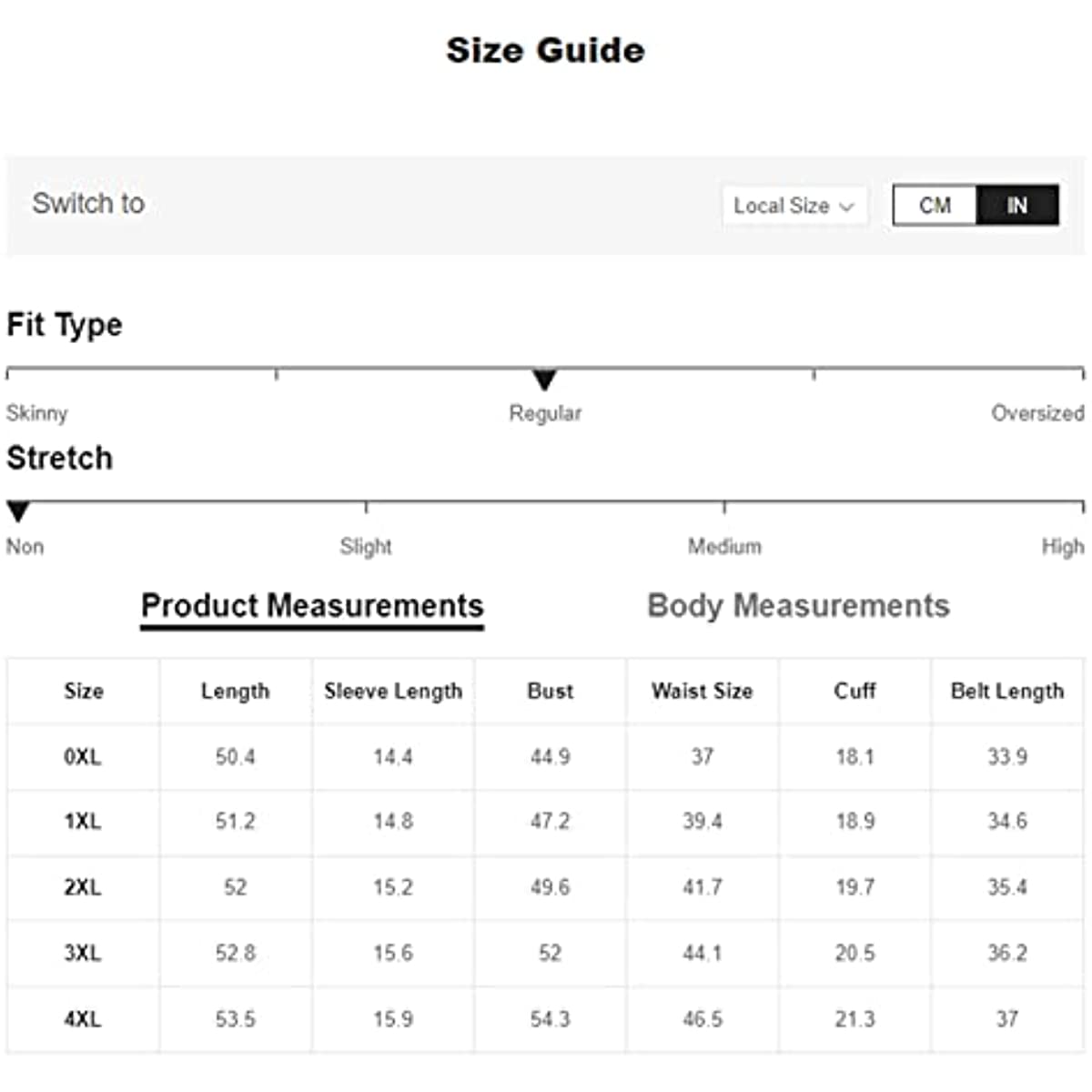Select the IN unit toggle

1016,206
